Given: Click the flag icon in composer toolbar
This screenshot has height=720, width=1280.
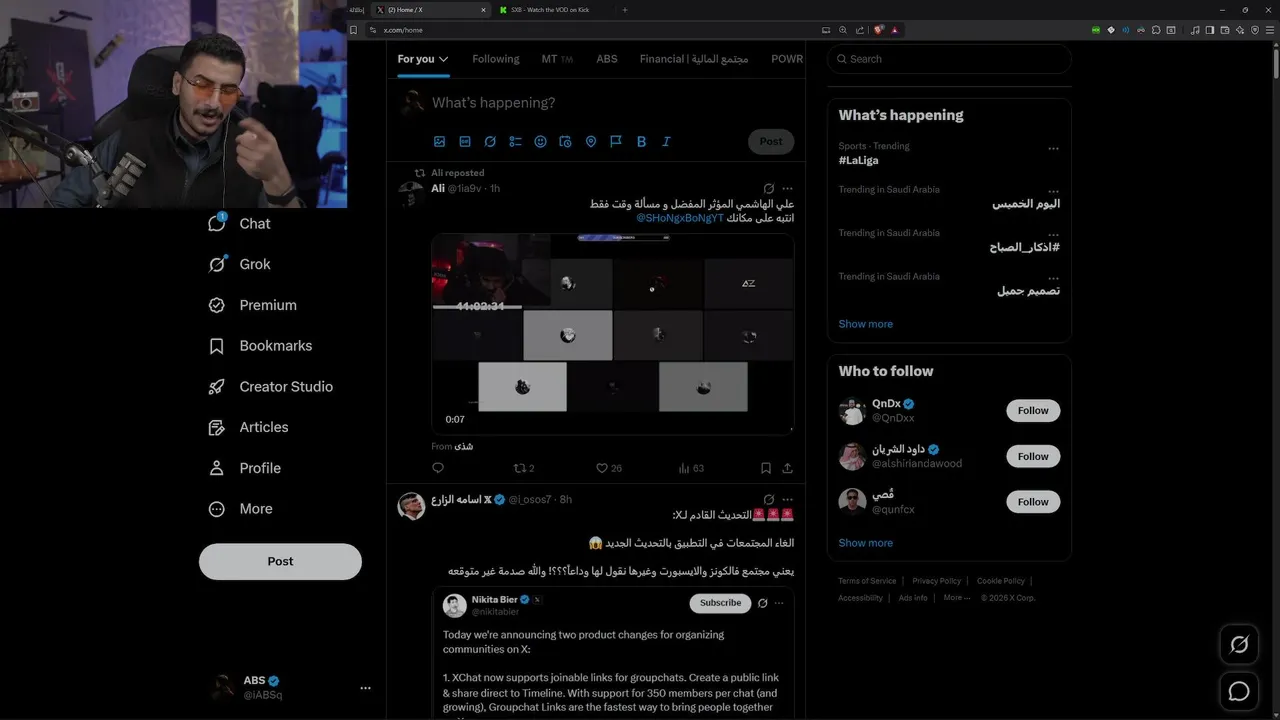Looking at the screenshot, I should point(616,142).
